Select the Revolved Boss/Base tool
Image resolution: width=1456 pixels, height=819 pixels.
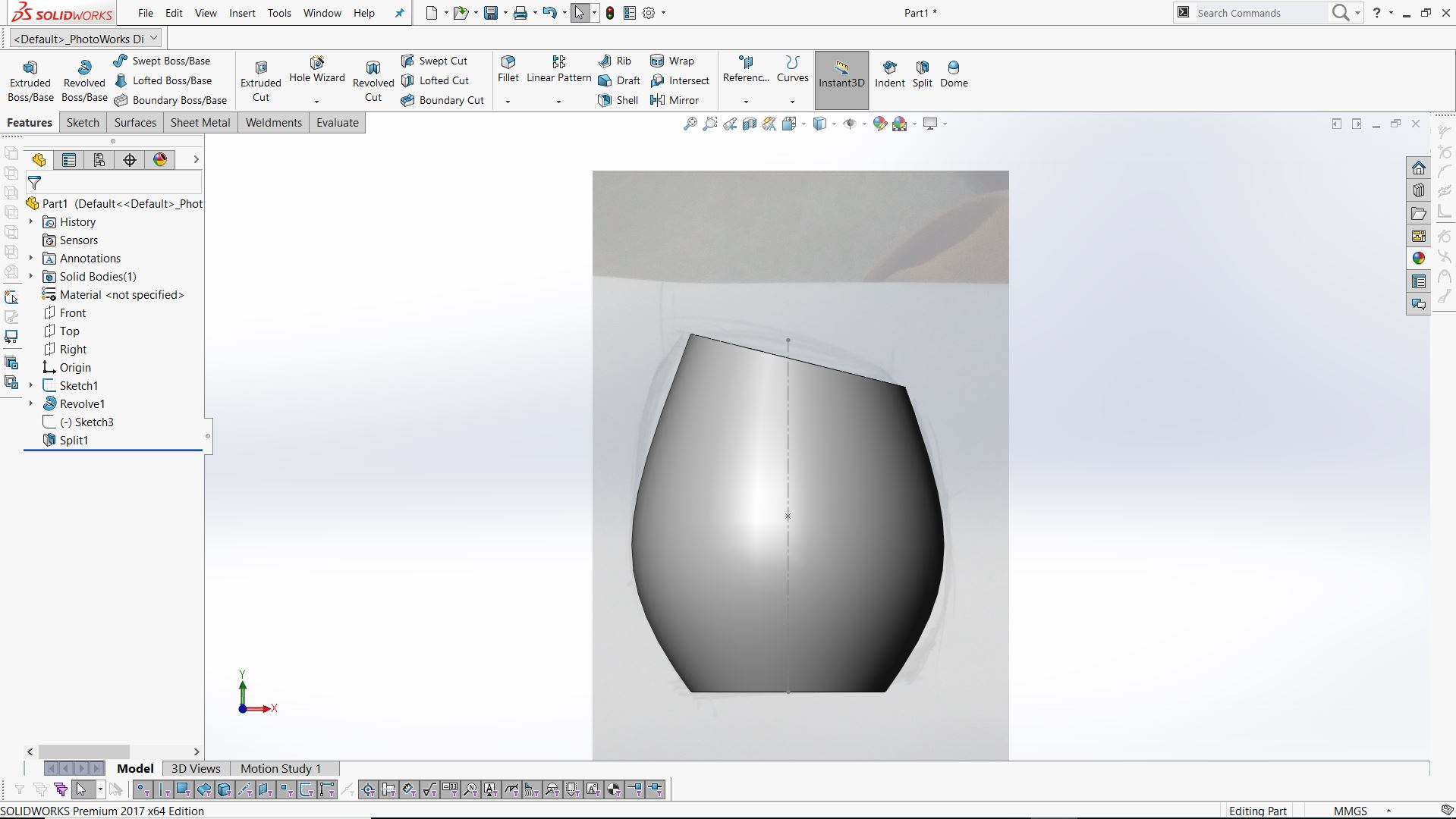[84, 80]
